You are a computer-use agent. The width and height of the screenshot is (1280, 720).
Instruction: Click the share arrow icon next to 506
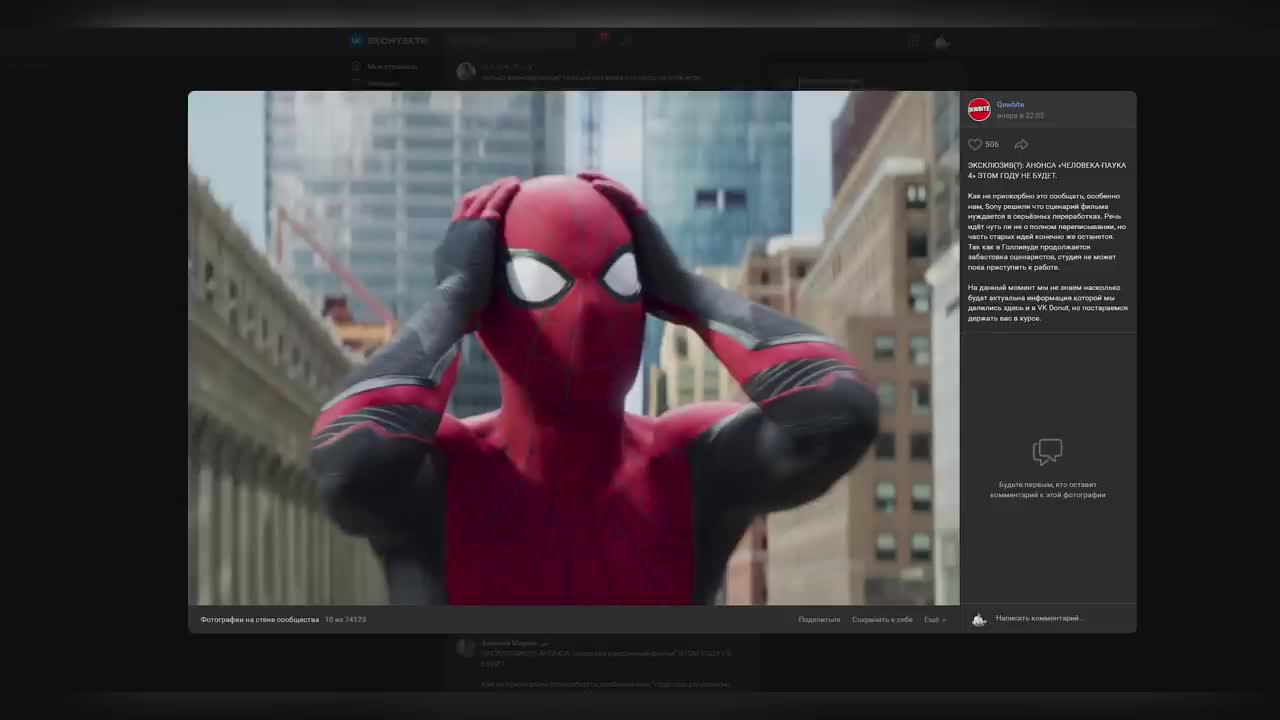[1021, 144]
